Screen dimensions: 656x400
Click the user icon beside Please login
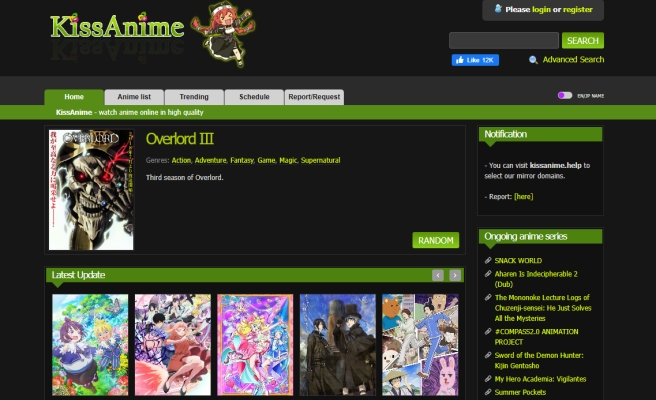coord(498,8)
